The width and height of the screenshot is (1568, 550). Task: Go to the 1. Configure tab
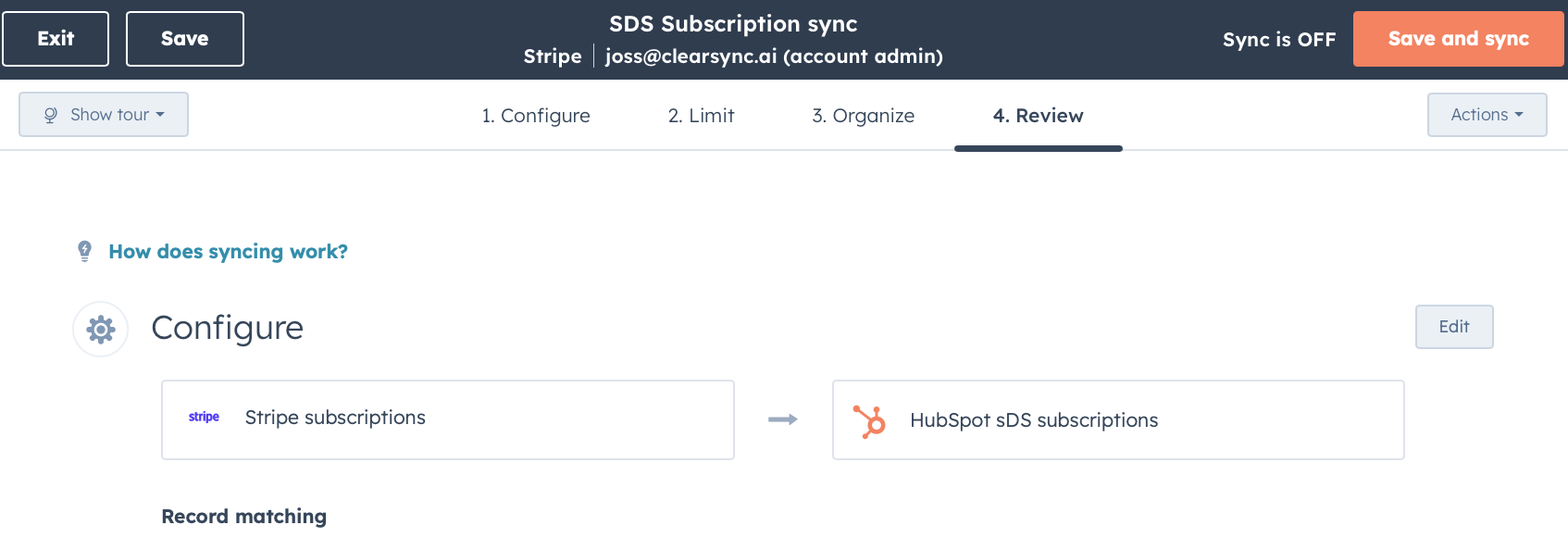[x=536, y=116]
